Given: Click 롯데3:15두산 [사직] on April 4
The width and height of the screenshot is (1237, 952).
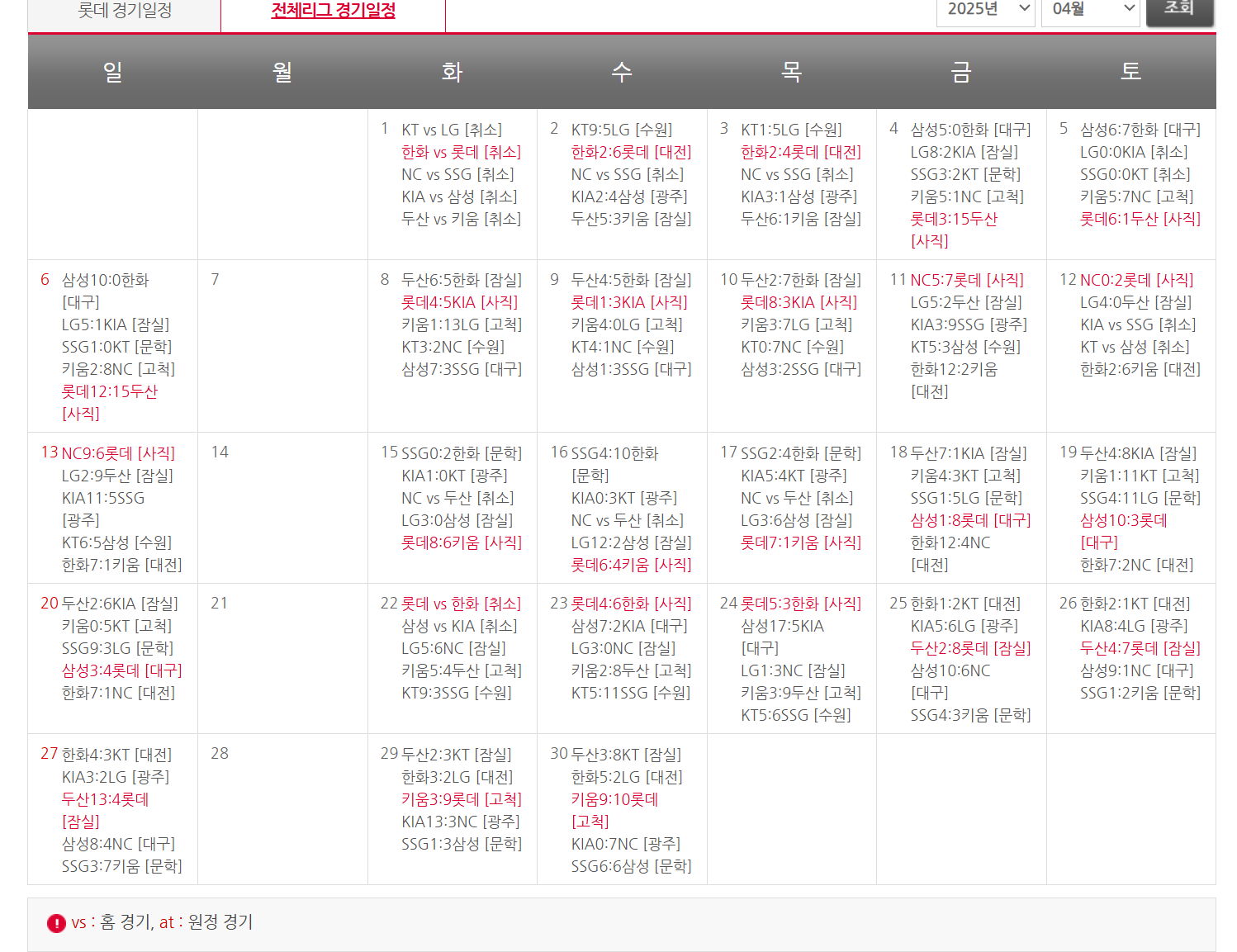Looking at the screenshot, I should [954, 230].
